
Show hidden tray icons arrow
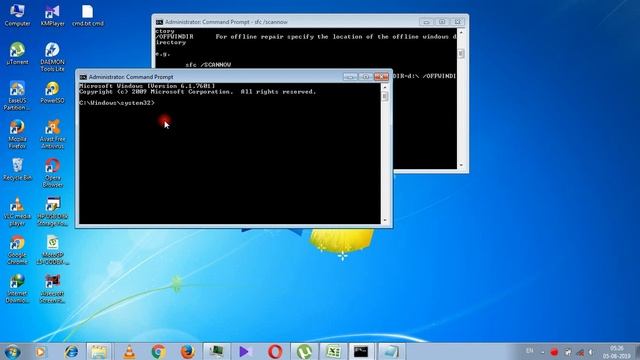[x=542, y=352]
